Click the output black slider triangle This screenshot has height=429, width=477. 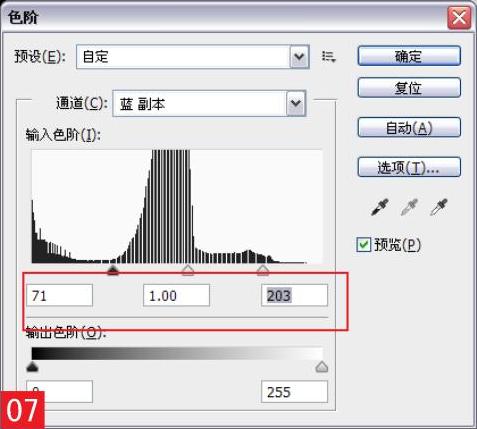32,367
